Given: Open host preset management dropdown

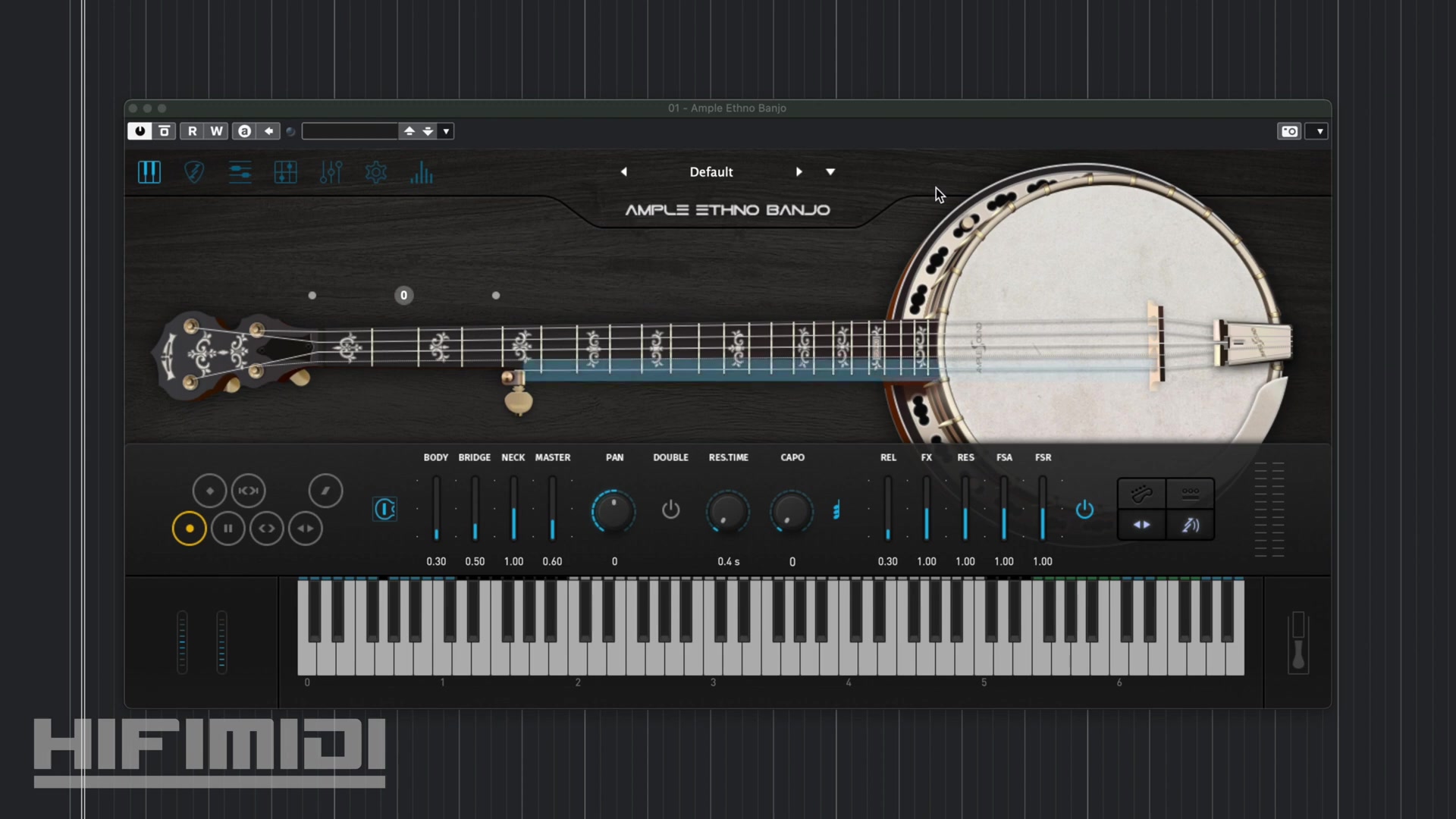Looking at the screenshot, I should (x=447, y=131).
